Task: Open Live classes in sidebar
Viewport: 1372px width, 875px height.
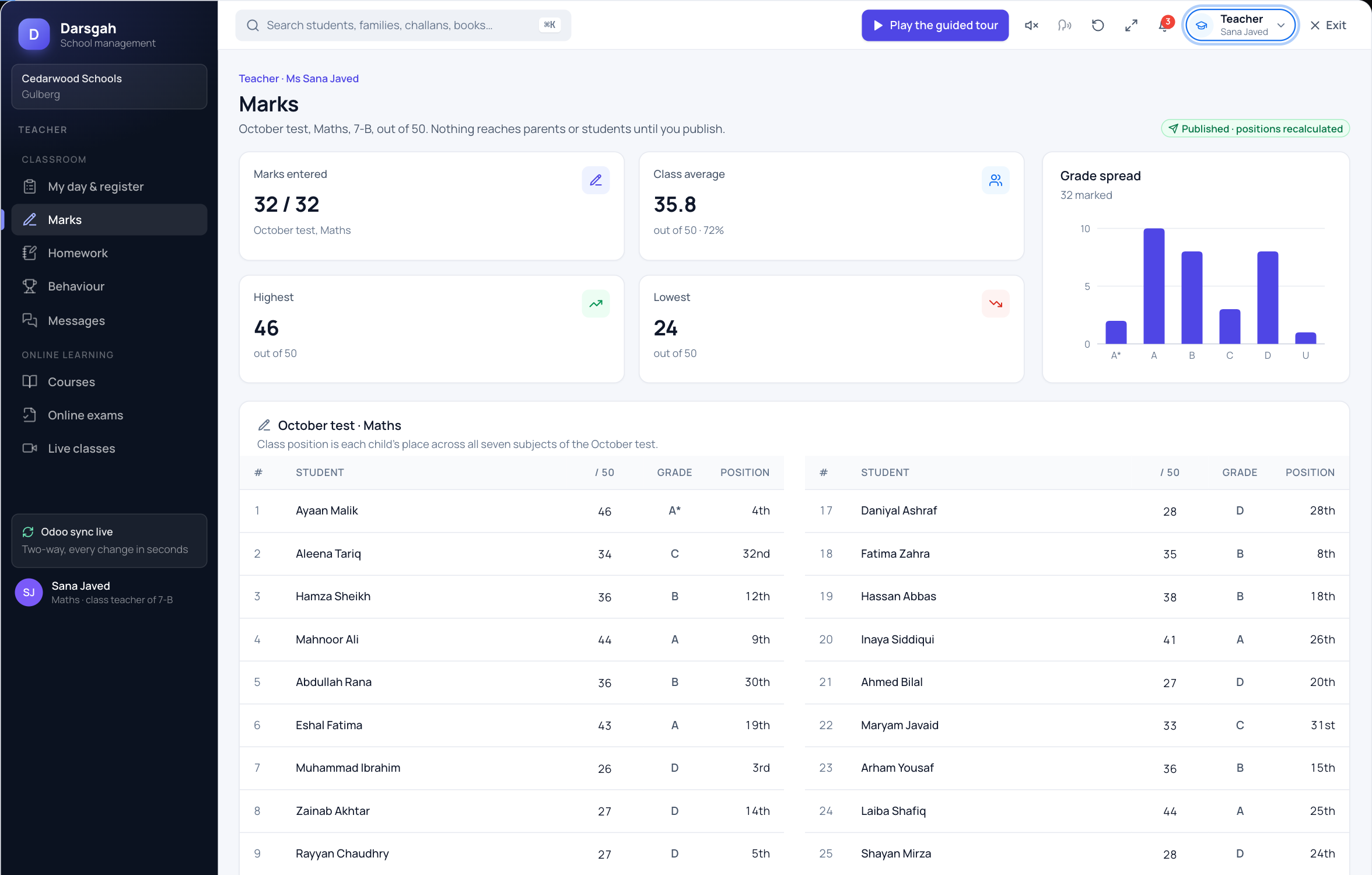Action: pos(109,449)
